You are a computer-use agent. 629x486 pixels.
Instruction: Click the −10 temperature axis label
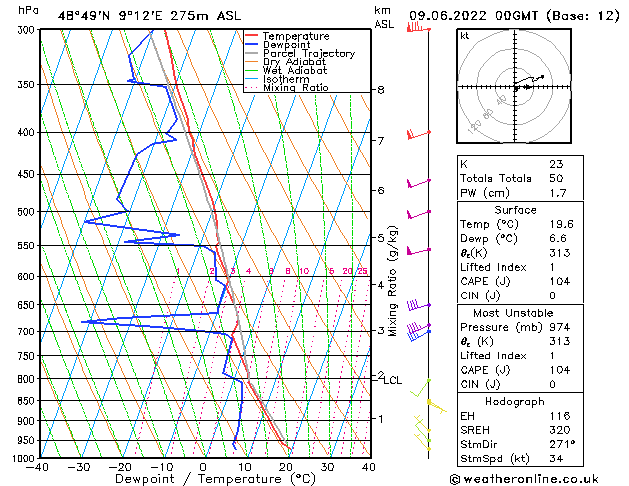(162, 467)
